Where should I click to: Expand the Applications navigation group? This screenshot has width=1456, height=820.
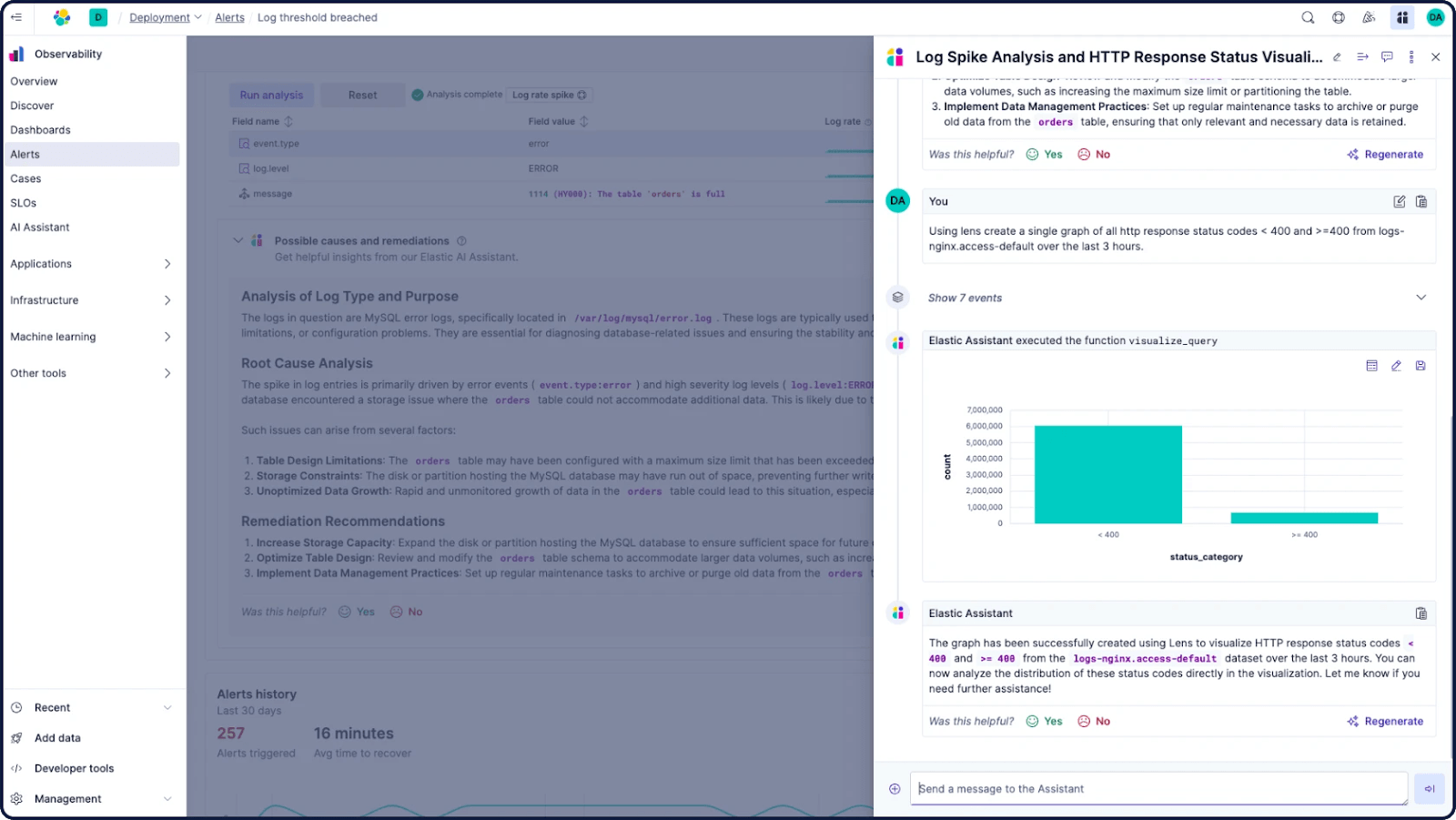90,264
